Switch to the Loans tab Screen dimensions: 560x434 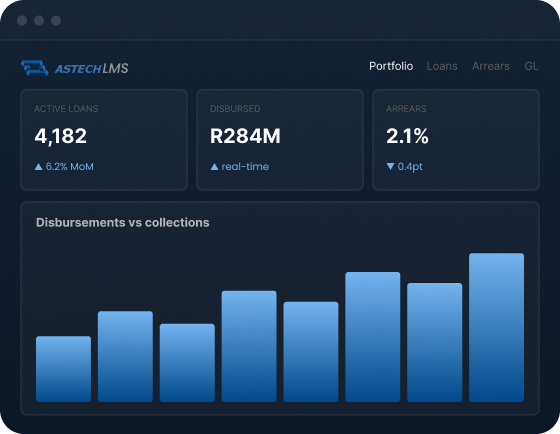tap(442, 66)
